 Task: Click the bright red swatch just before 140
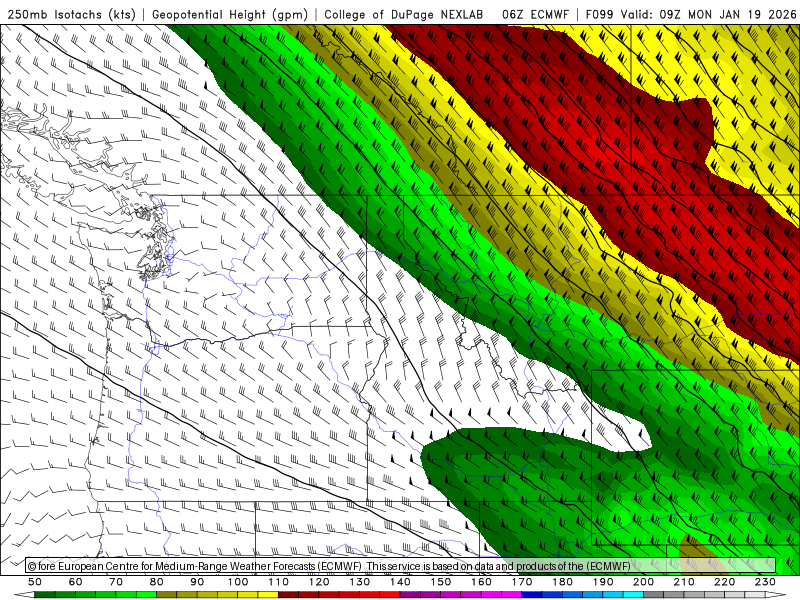[390, 595]
